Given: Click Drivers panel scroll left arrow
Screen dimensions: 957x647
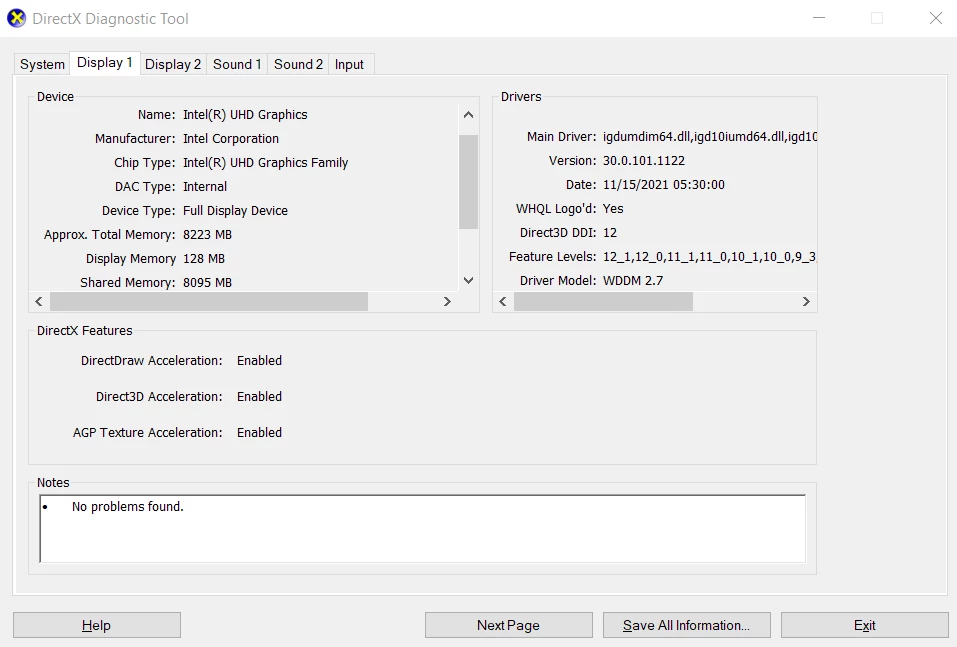Looking at the screenshot, I should pos(503,302).
